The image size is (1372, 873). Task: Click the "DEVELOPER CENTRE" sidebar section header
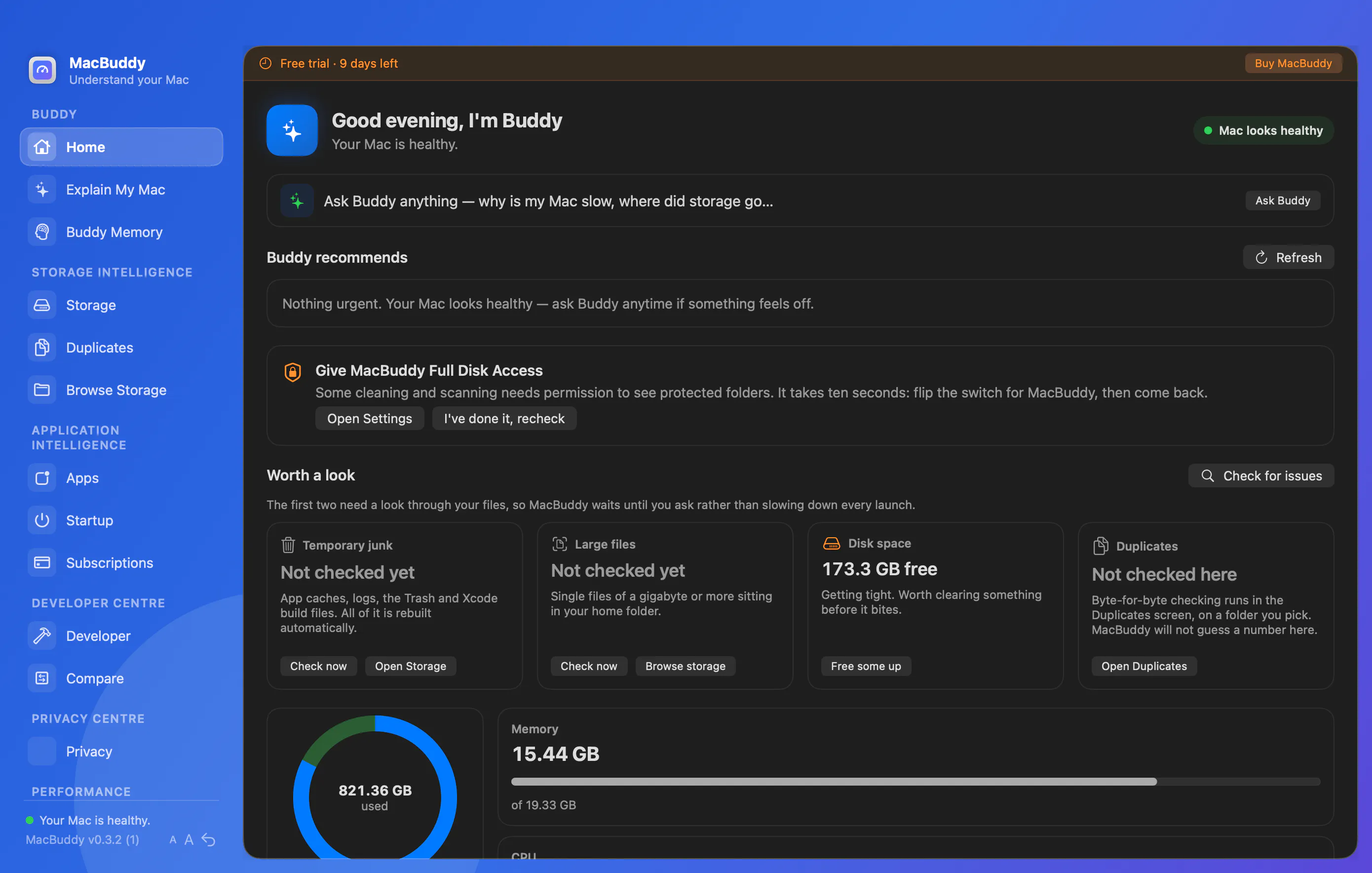coord(99,603)
